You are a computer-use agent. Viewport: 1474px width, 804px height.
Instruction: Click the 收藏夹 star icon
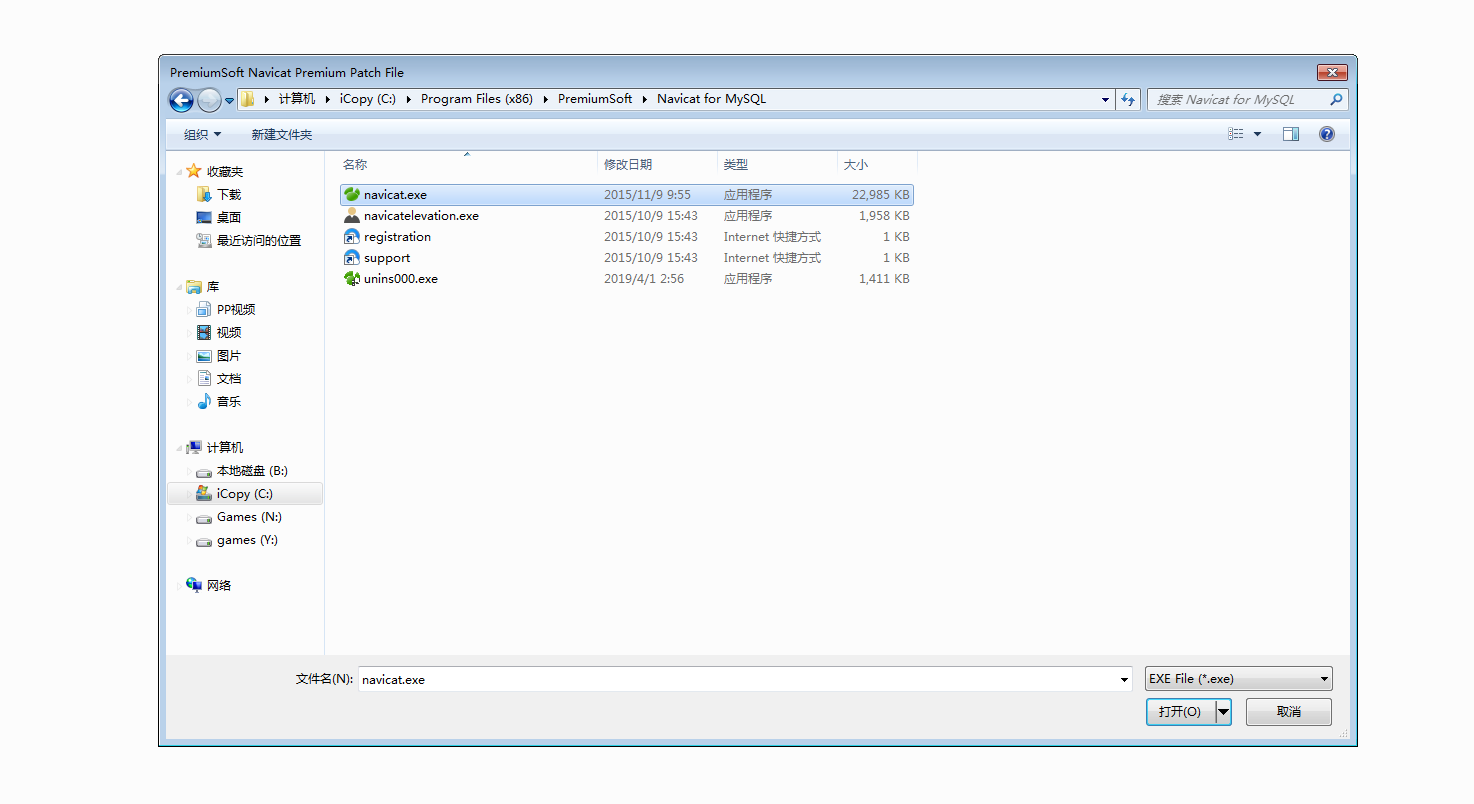point(194,171)
